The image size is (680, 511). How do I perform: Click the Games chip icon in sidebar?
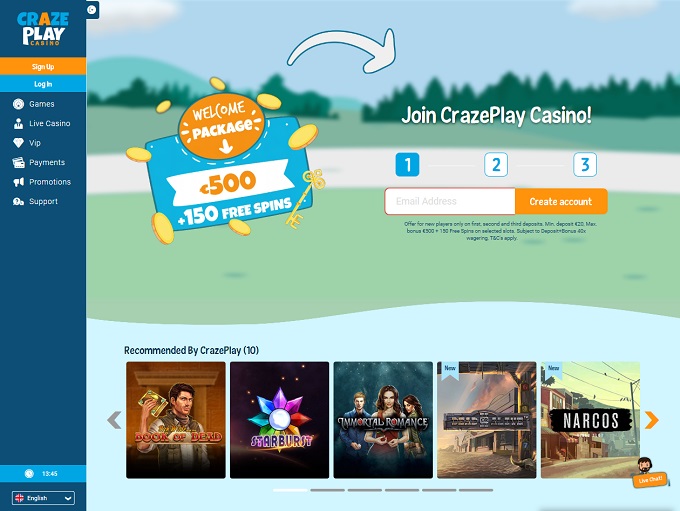pos(18,104)
